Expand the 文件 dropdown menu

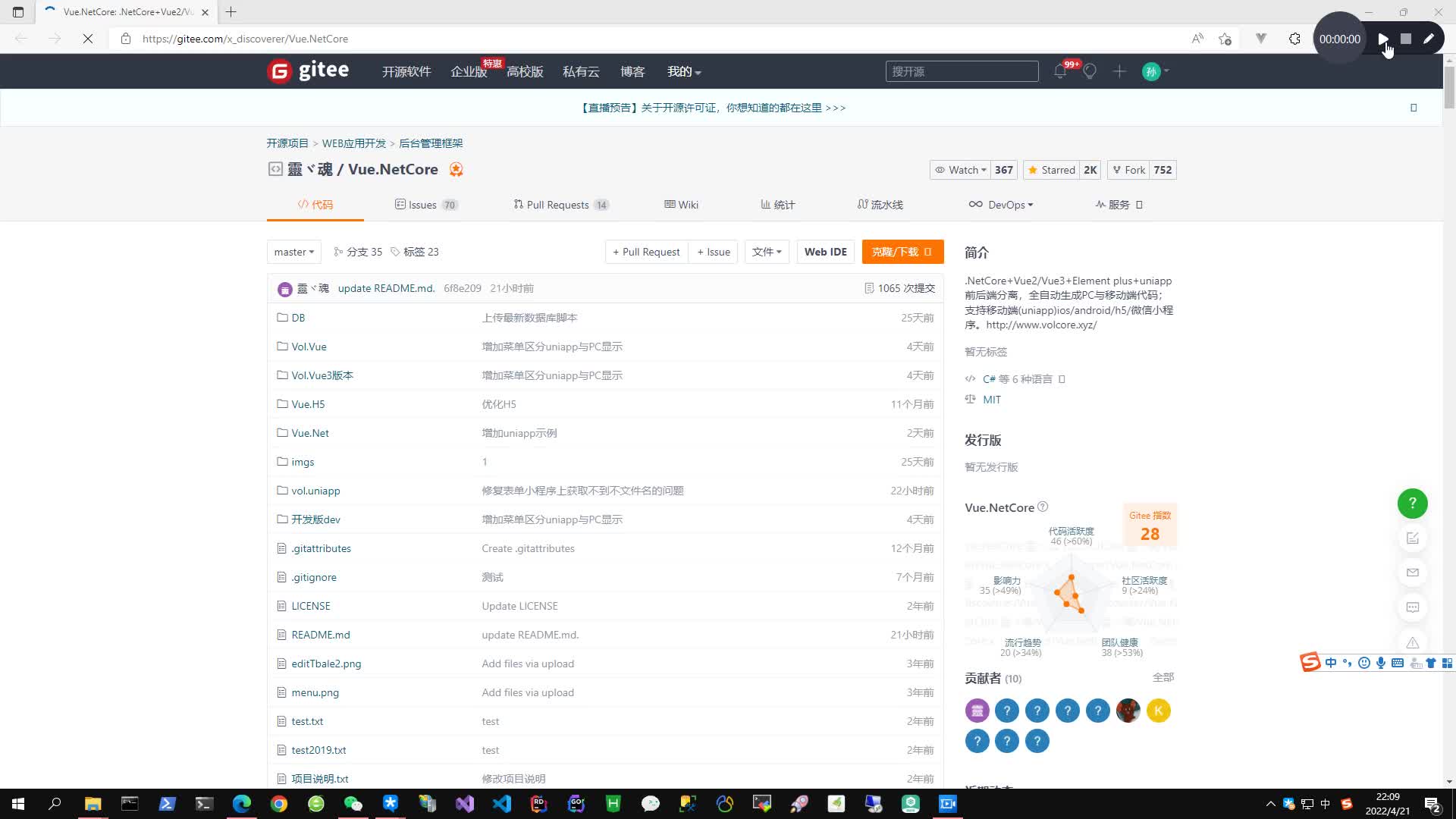[767, 252]
